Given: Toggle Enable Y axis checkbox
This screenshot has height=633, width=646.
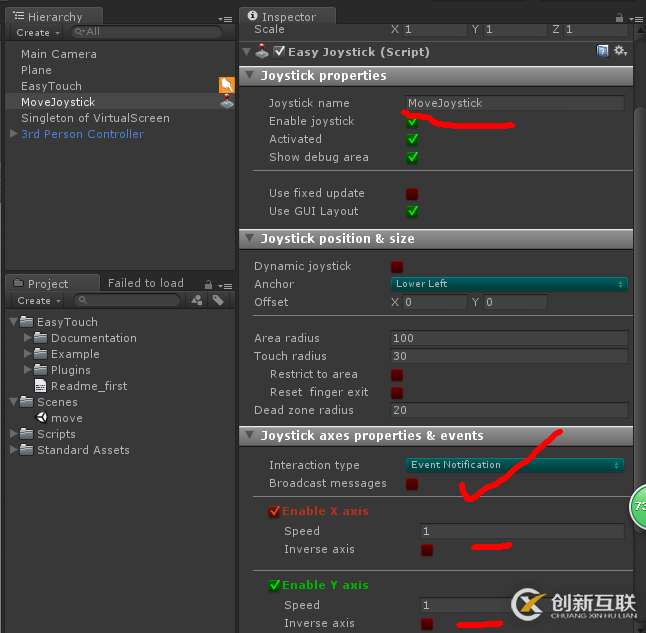Looking at the screenshot, I should pos(274,585).
